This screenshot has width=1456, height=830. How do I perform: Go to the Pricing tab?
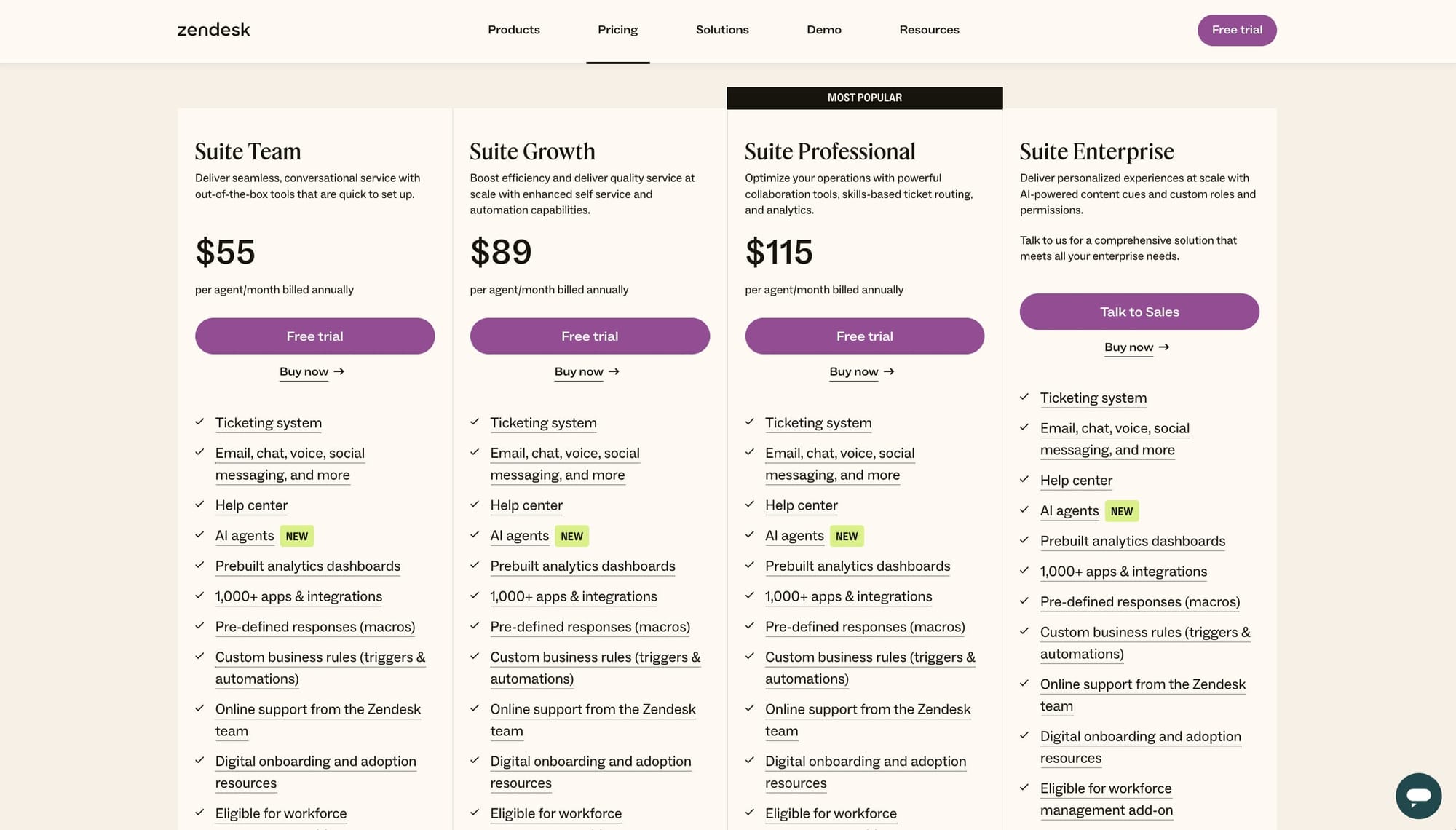[617, 30]
